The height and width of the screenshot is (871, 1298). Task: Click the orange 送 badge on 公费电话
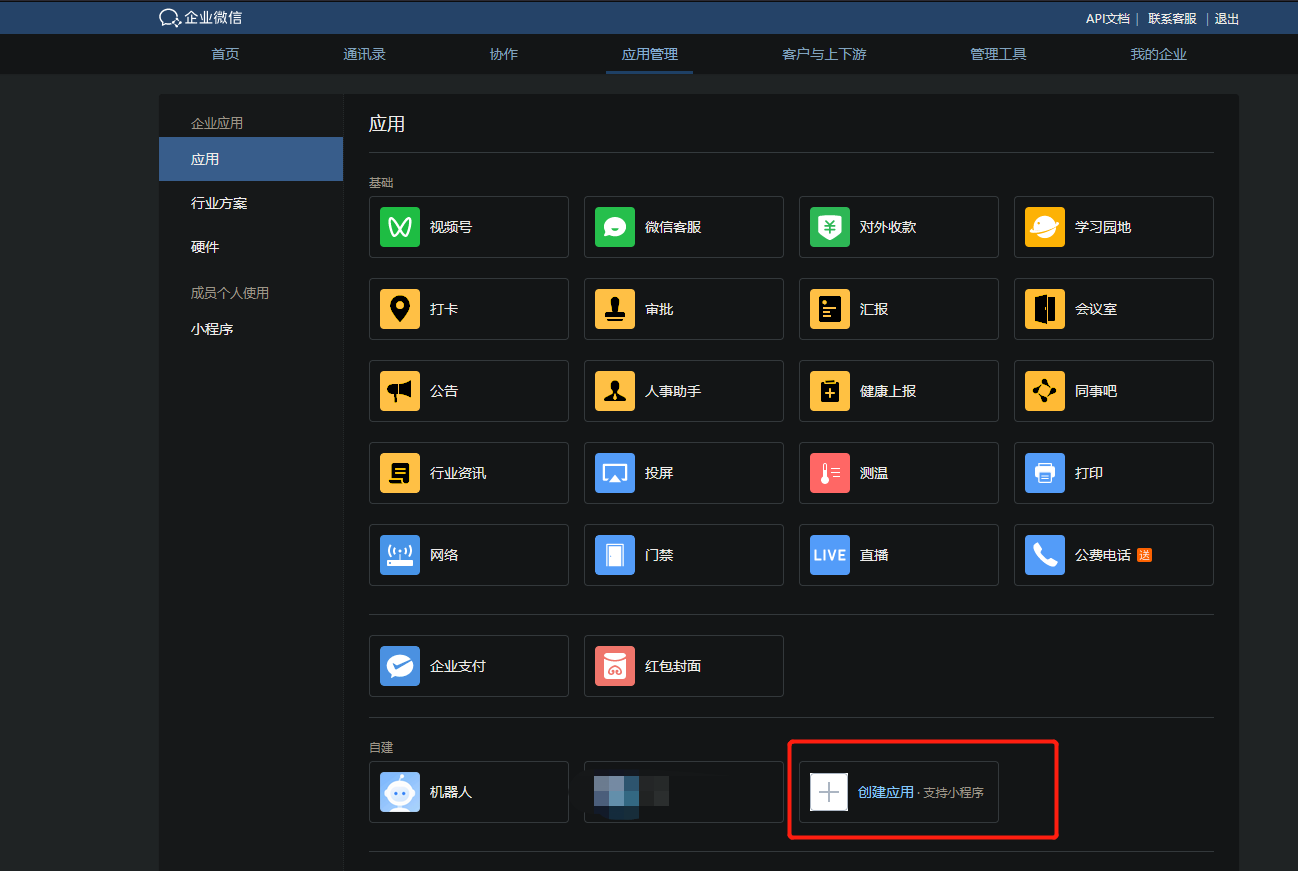click(x=1145, y=555)
